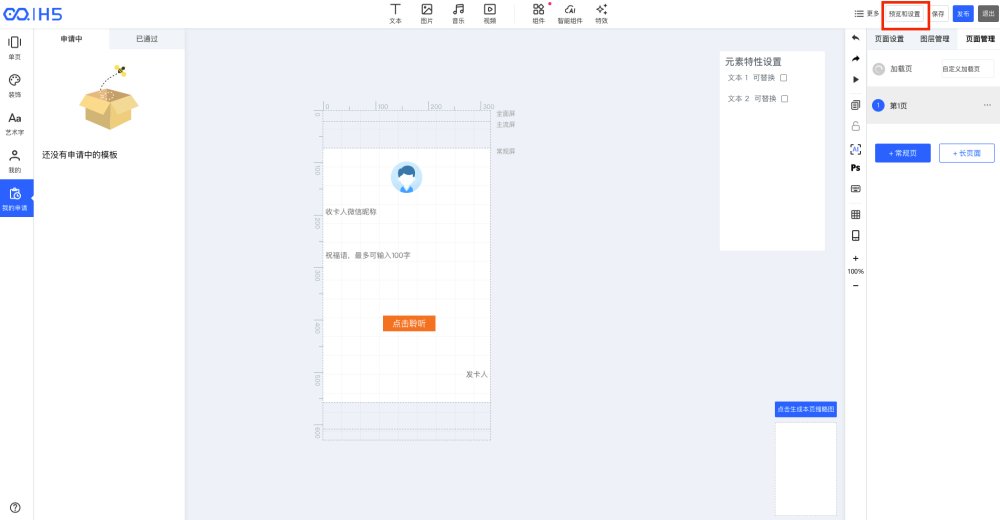Insert an image with 图片 tool
This screenshot has width=1000, height=520.
coord(427,13)
